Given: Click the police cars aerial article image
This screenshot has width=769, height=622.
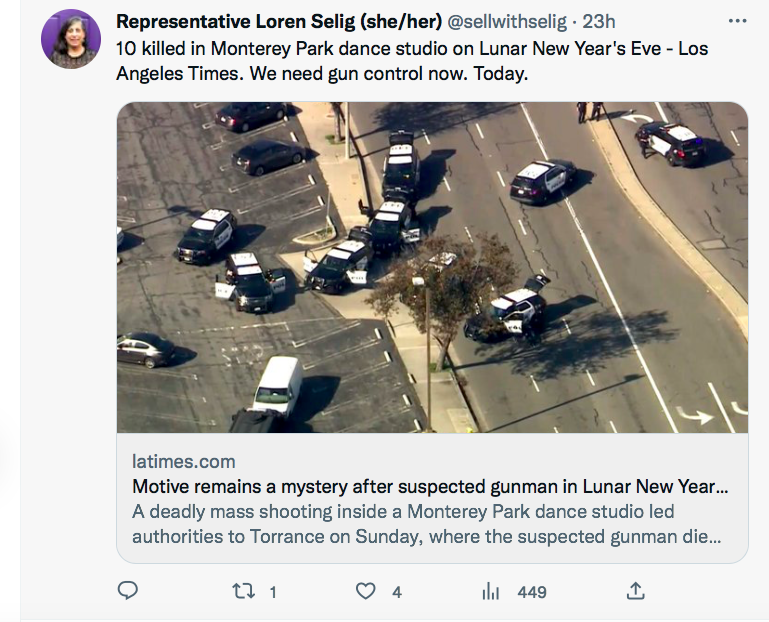Looking at the screenshot, I should (432, 267).
